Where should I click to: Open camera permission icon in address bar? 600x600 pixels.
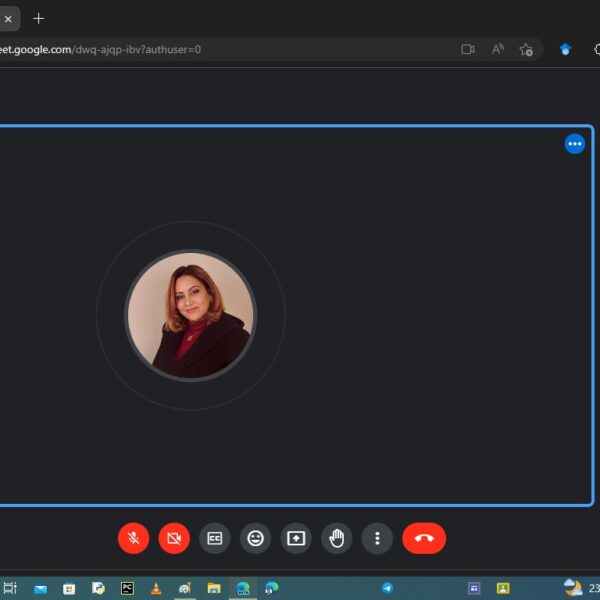[x=467, y=49]
